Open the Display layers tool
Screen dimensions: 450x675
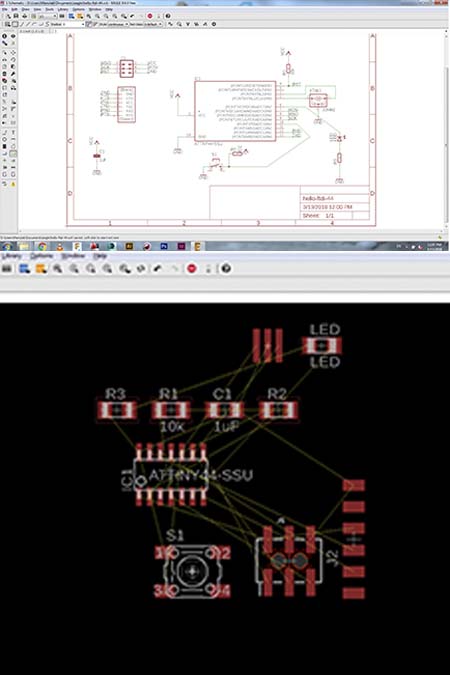pyautogui.click(x=4, y=43)
